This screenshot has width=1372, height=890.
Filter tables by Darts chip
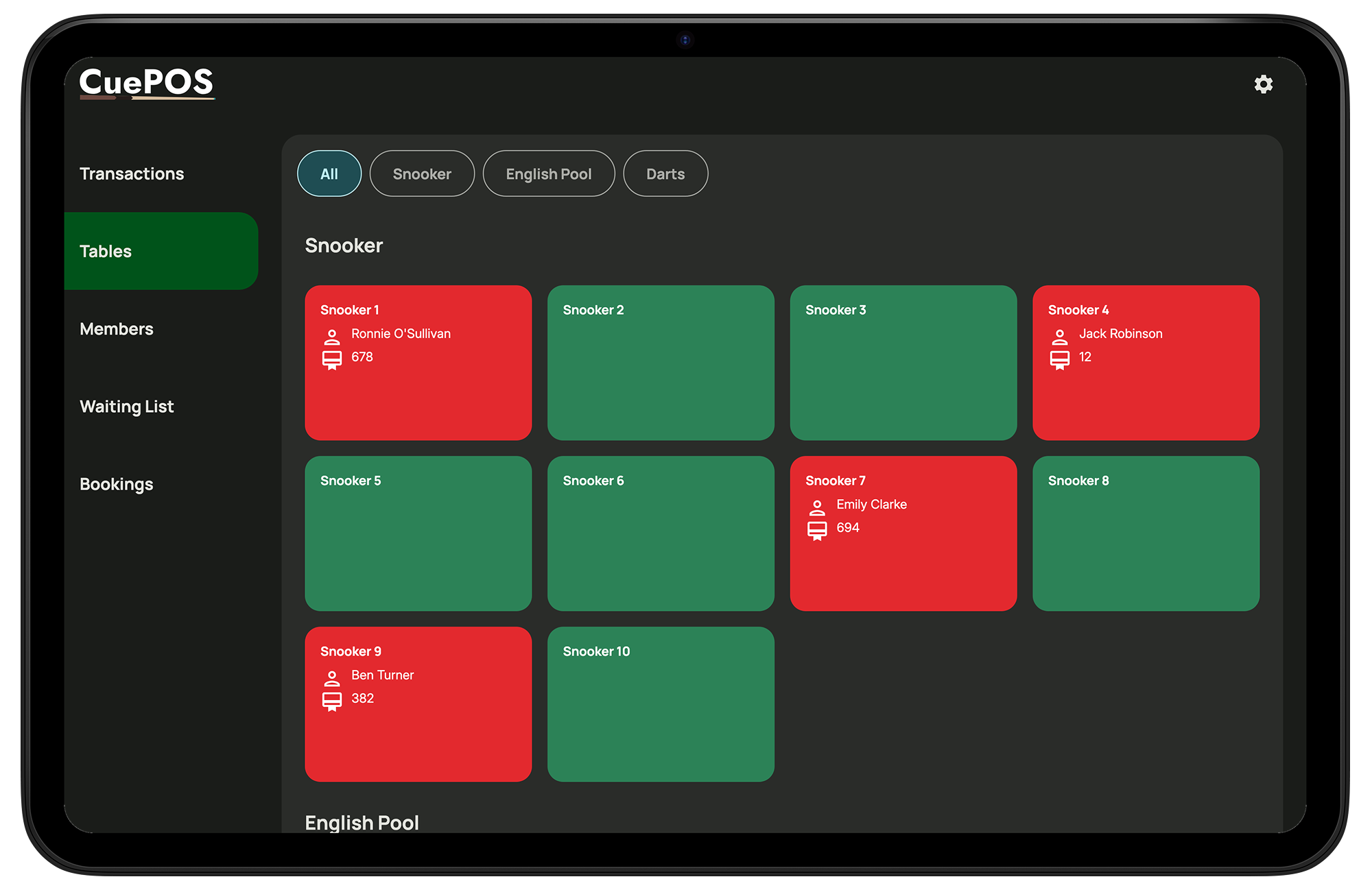(x=665, y=174)
